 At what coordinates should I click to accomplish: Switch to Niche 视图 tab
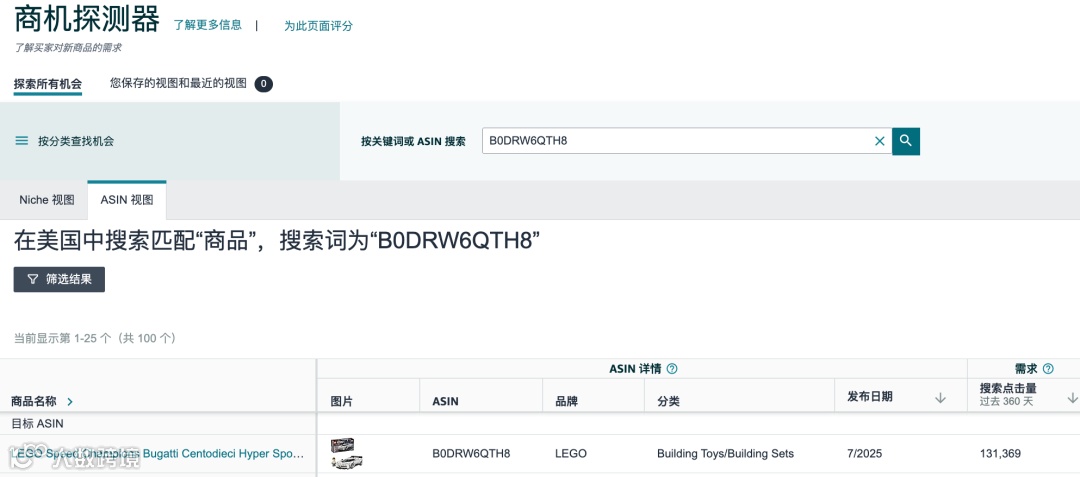point(47,200)
